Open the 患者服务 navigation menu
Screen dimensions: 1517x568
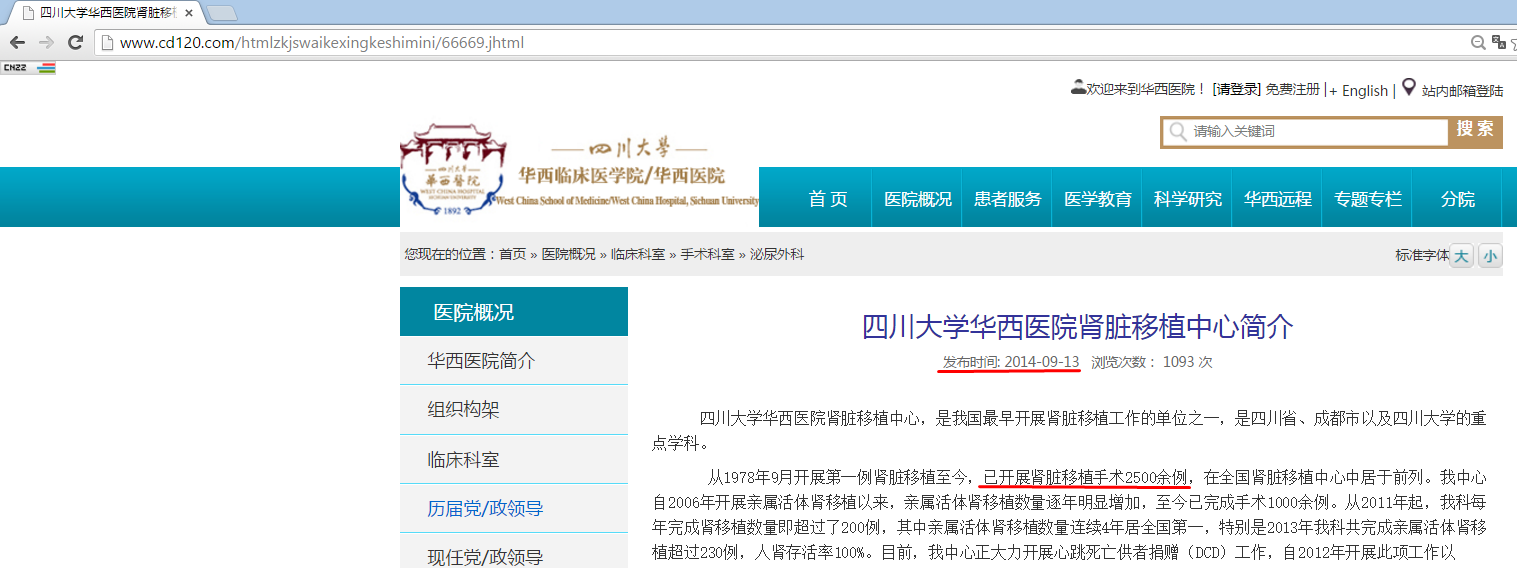click(1007, 199)
